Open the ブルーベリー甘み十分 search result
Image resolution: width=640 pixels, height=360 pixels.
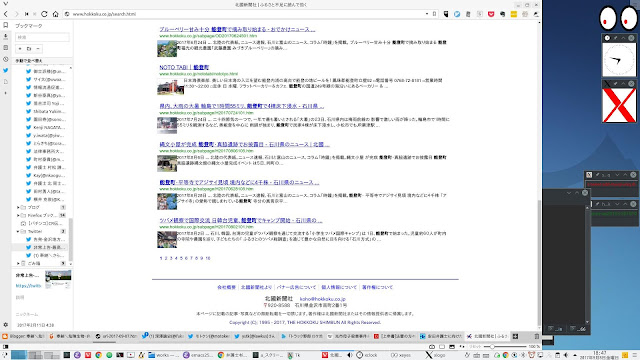click(x=237, y=29)
